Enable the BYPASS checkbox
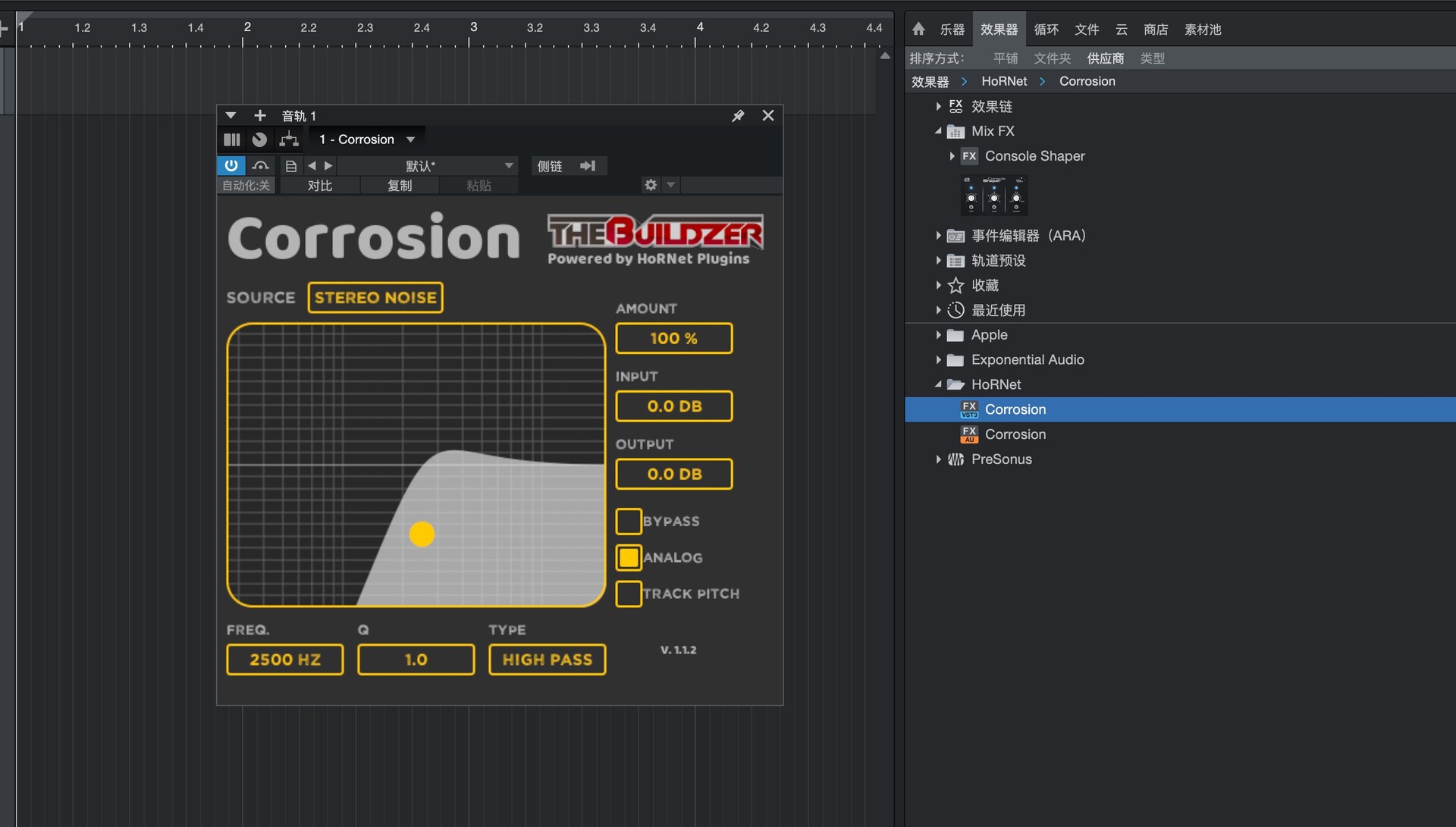The image size is (1456, 827). 629,522
